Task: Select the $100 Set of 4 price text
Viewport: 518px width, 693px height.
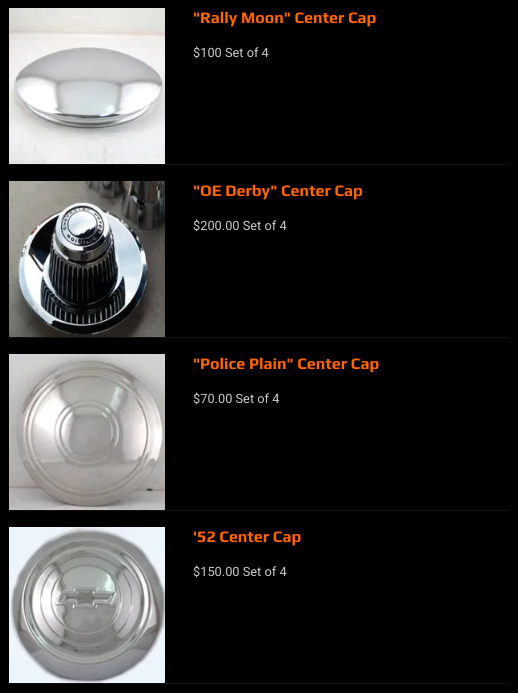Action: coord(231,53)
